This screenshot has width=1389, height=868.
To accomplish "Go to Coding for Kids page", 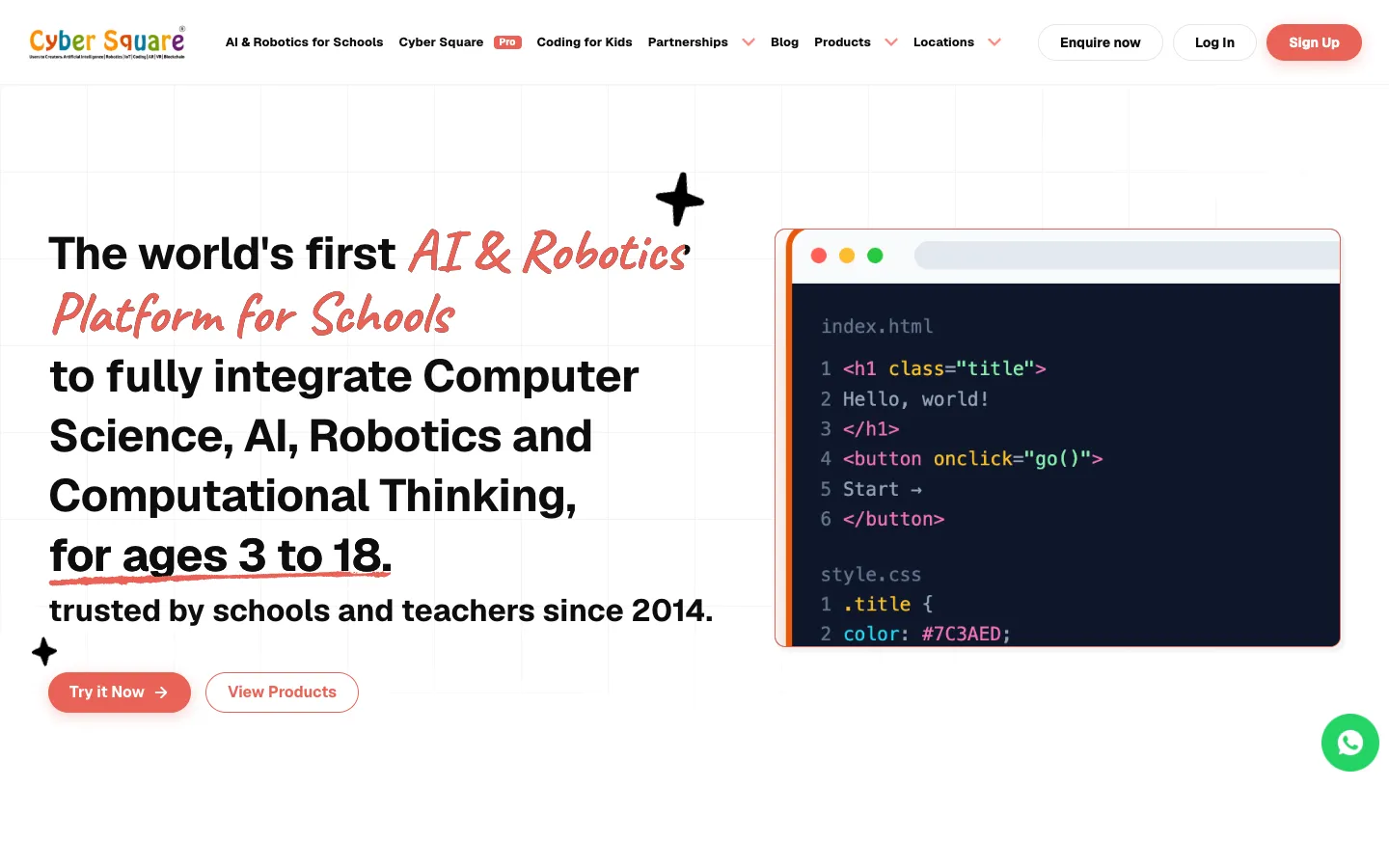I will click(x=585, y=42).
